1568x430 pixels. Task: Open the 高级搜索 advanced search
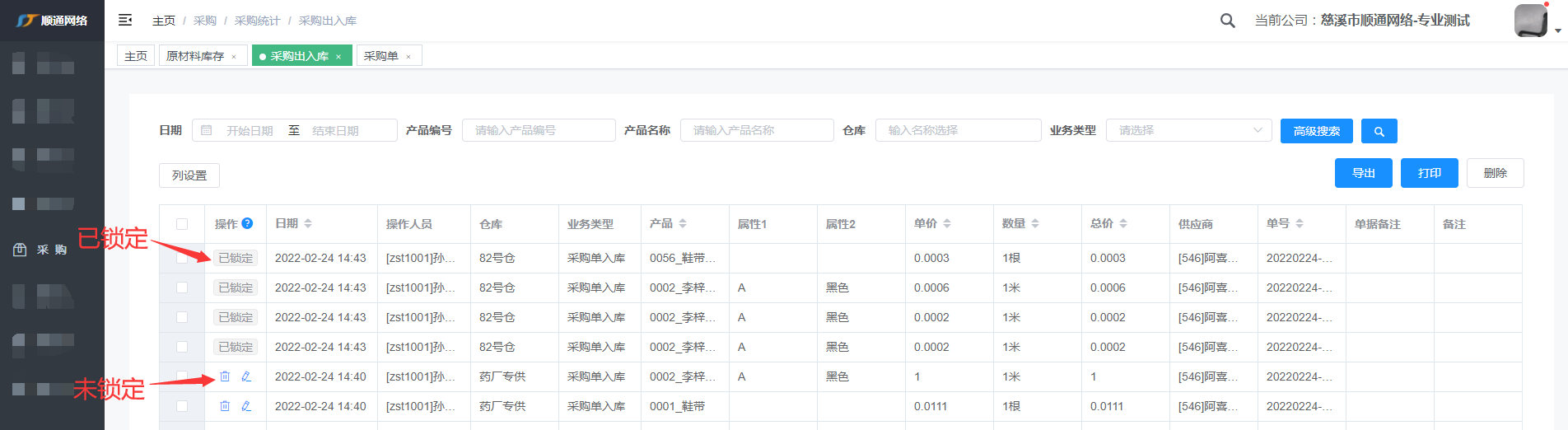[1316, 131]
